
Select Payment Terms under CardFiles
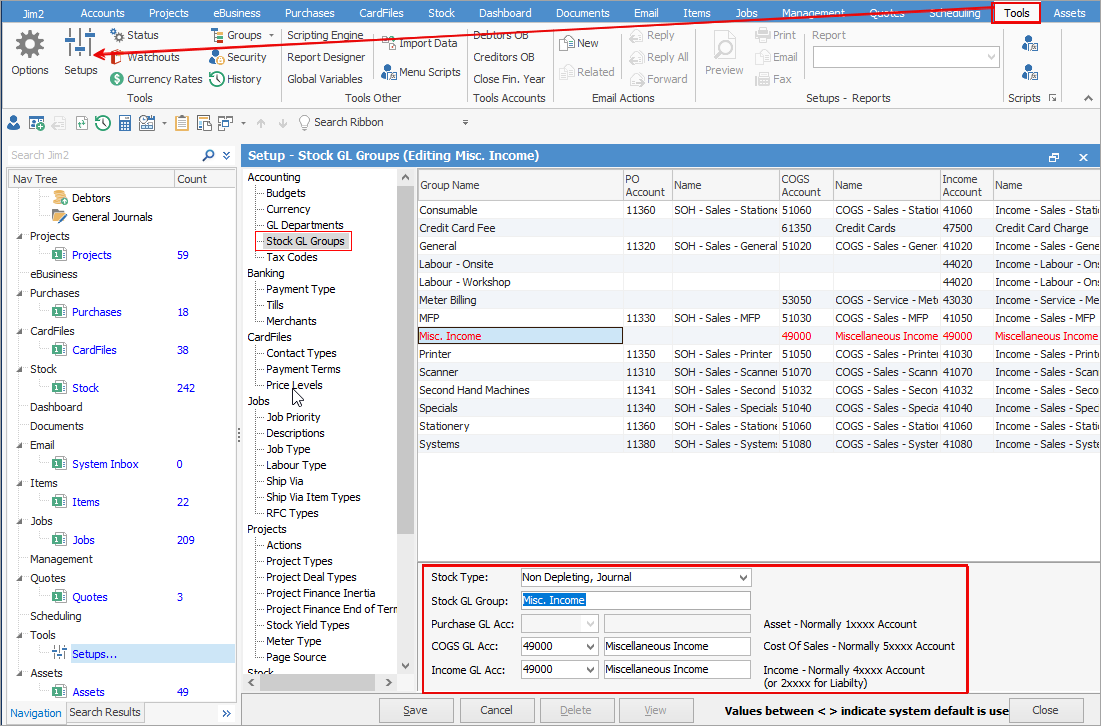303,369
